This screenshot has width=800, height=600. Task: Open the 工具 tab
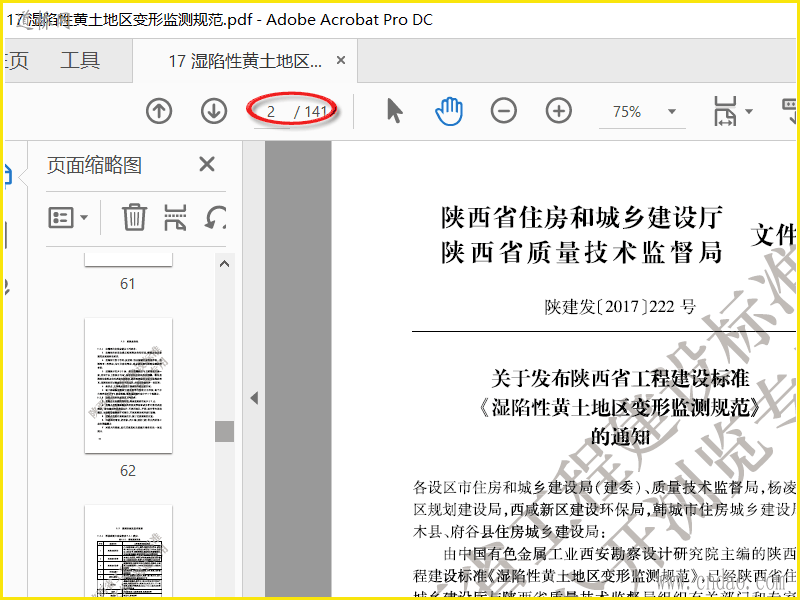[x=80, y=61]
